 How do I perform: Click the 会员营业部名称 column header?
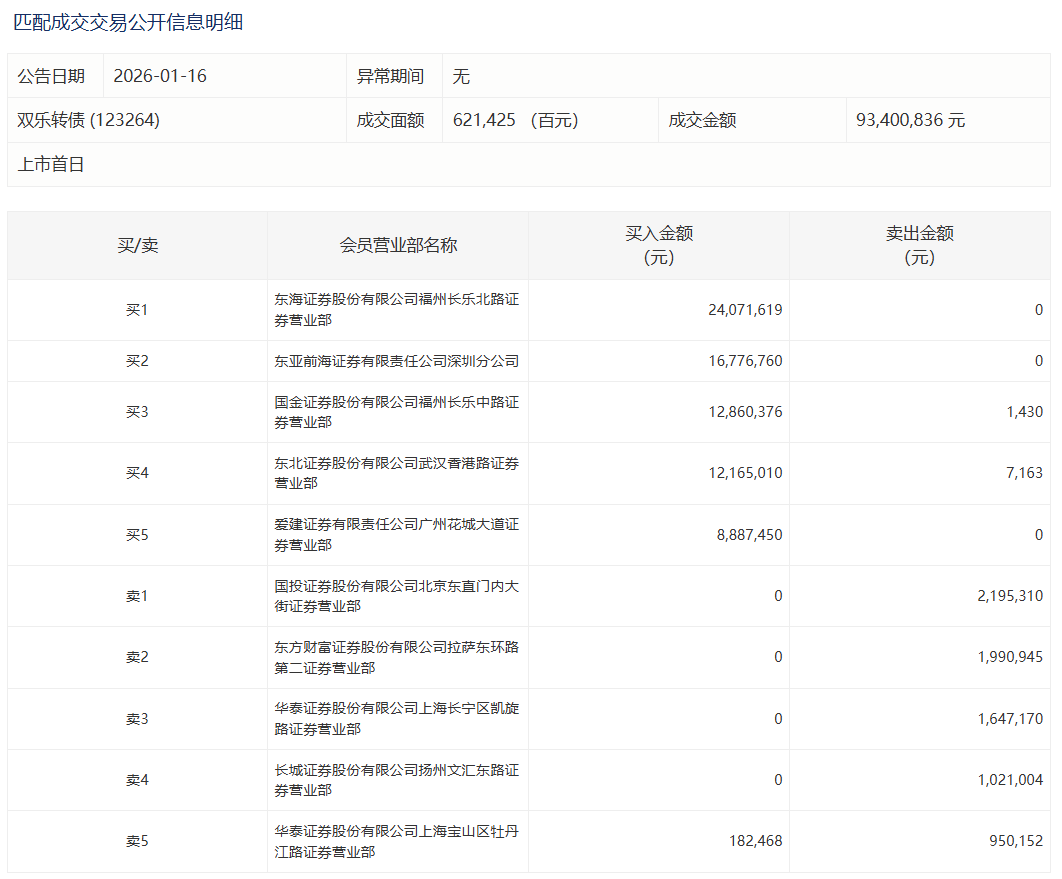tap(398, 245)
